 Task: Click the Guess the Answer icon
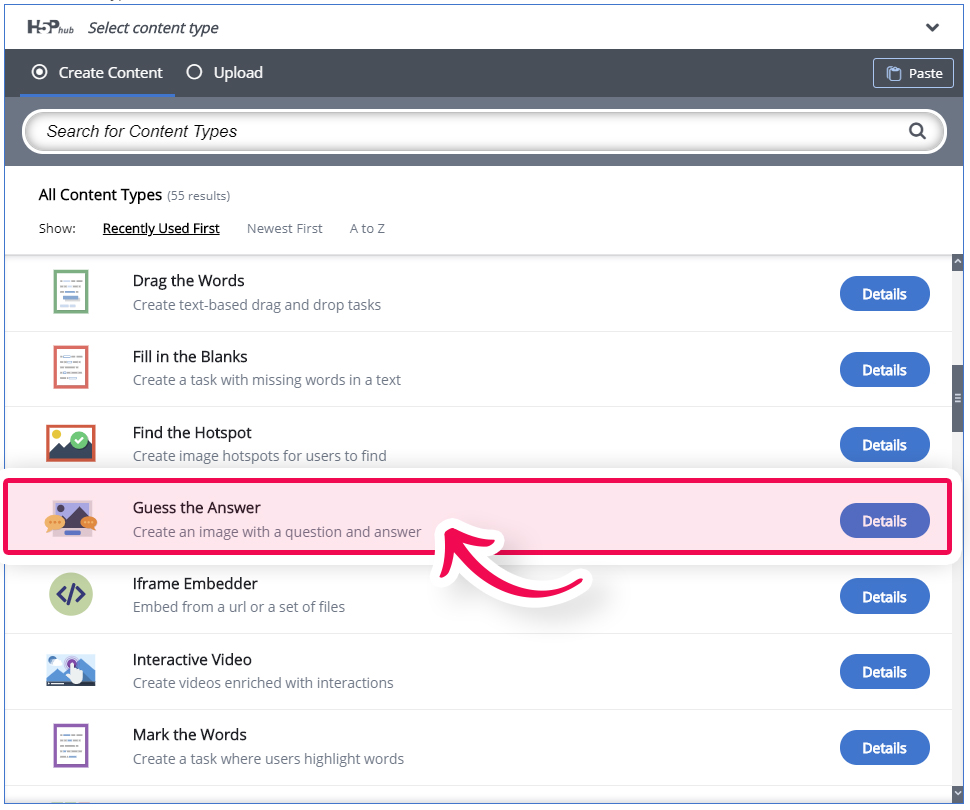click(71, 519)
